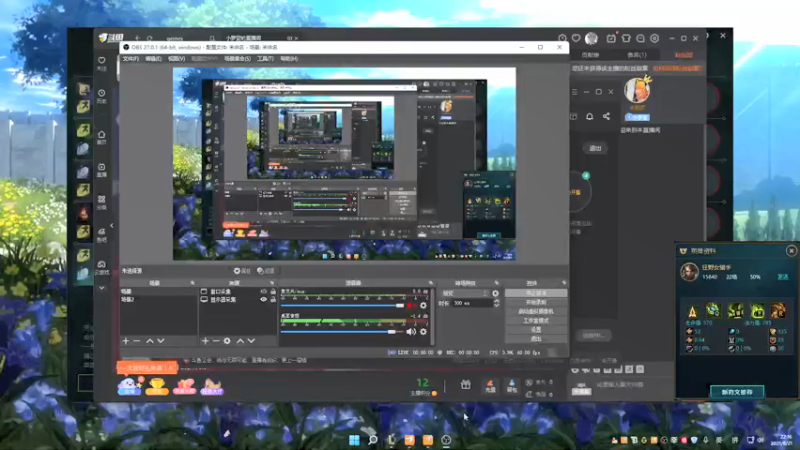Image resolution: width=800 pixels, height=450 pixels.
Task: Click Studio Mode button in OBS Controls
Action: [x=536, y=320]
